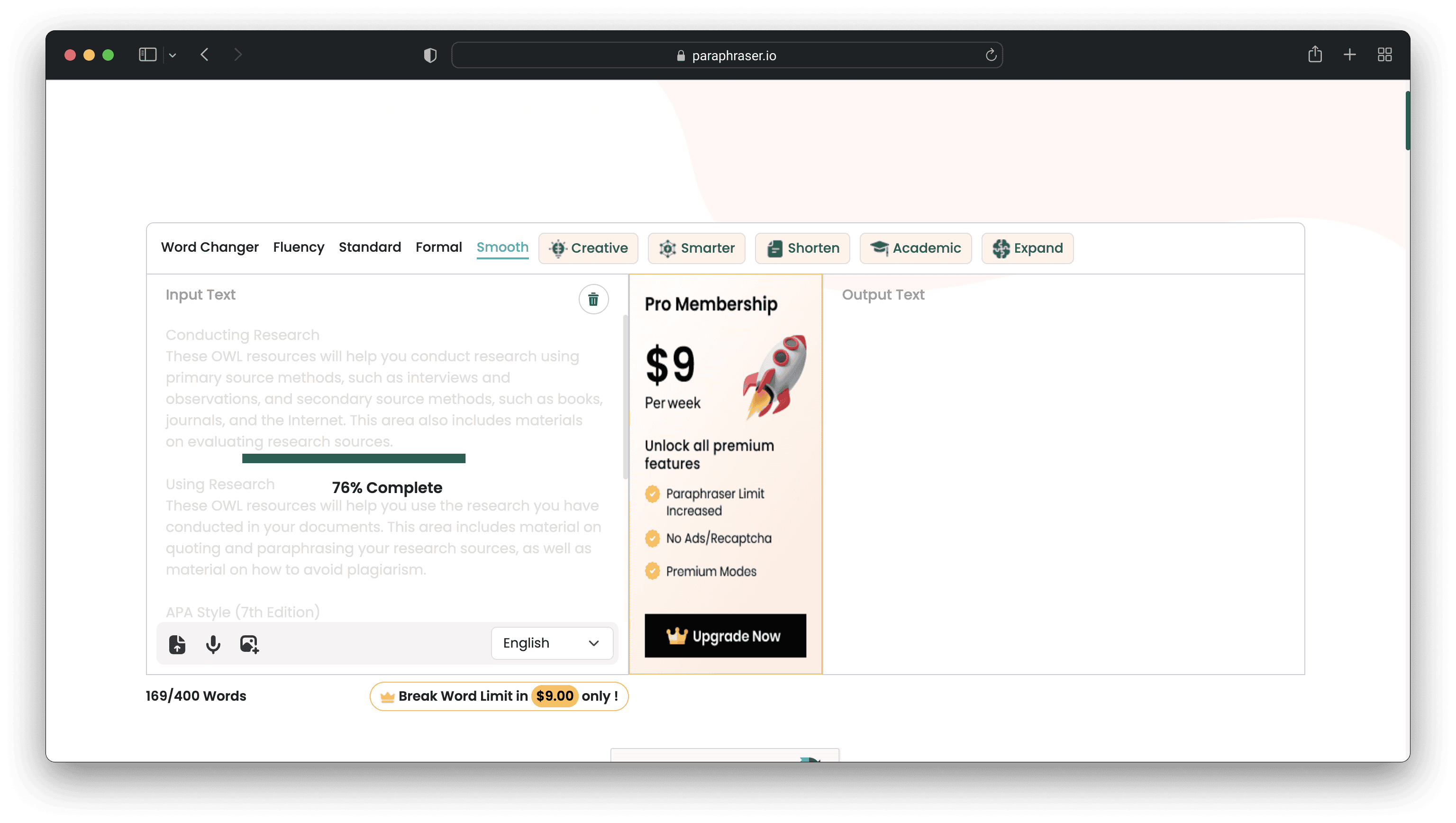Click the microphone speech input icon
Screen dimensions: 1456x823
pos(213,644)
